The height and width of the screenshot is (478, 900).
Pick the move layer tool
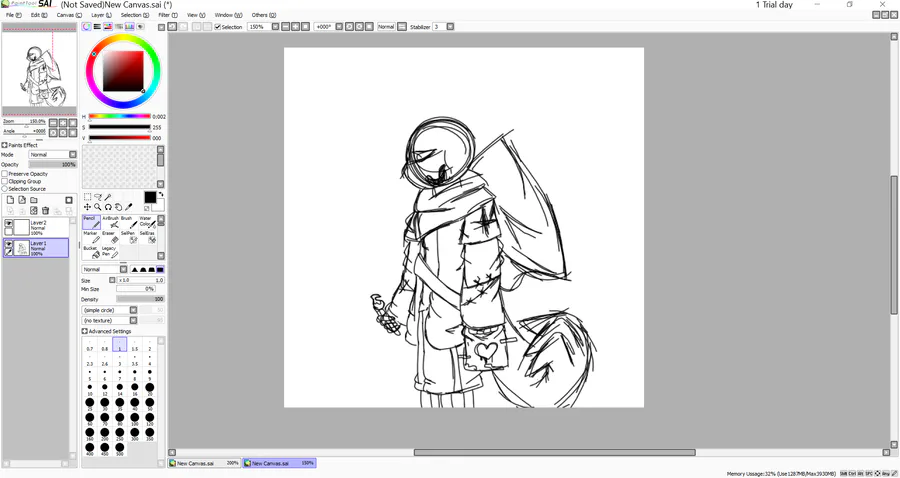click(x=87, y=207)
